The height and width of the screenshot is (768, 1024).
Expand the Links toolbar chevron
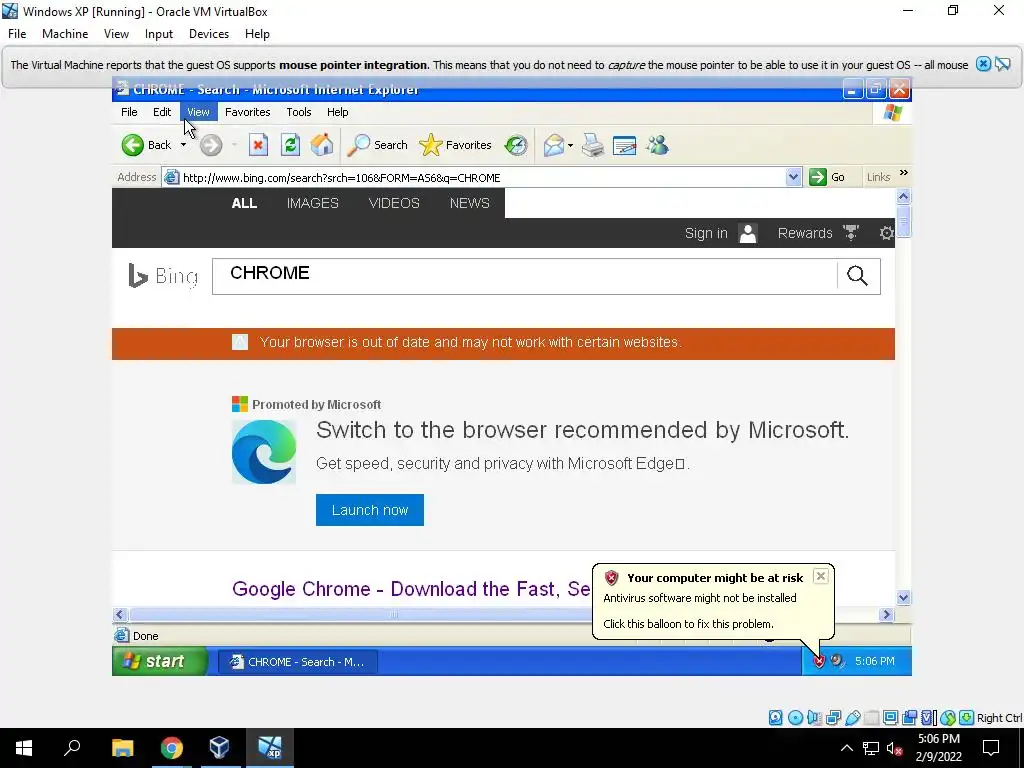(904, 173)
